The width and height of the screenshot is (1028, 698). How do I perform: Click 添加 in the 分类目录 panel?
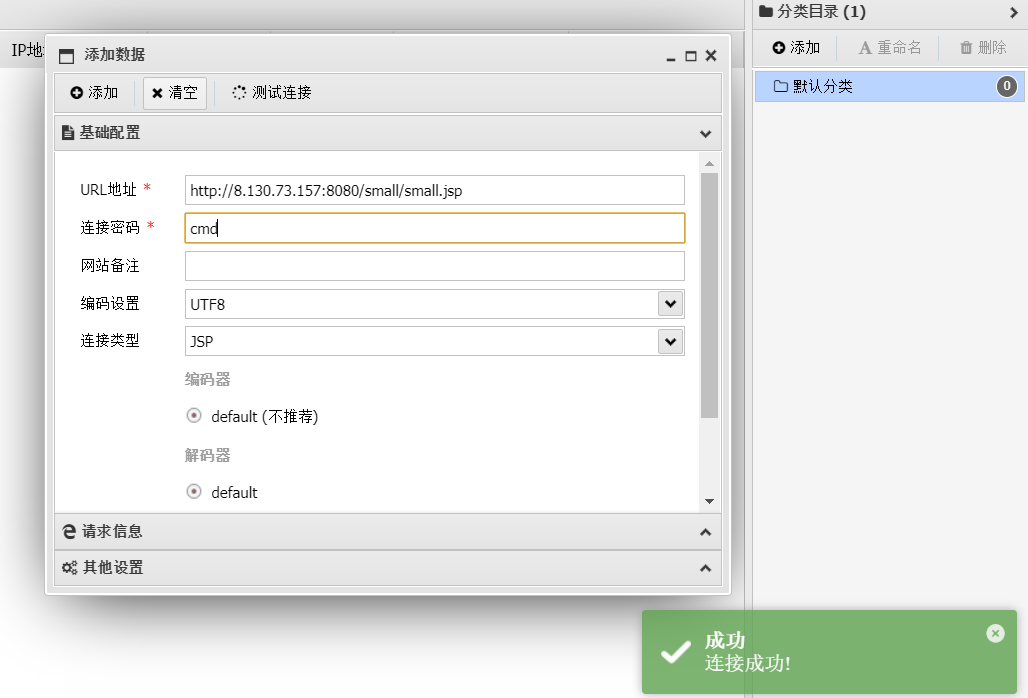pos(795,47)
